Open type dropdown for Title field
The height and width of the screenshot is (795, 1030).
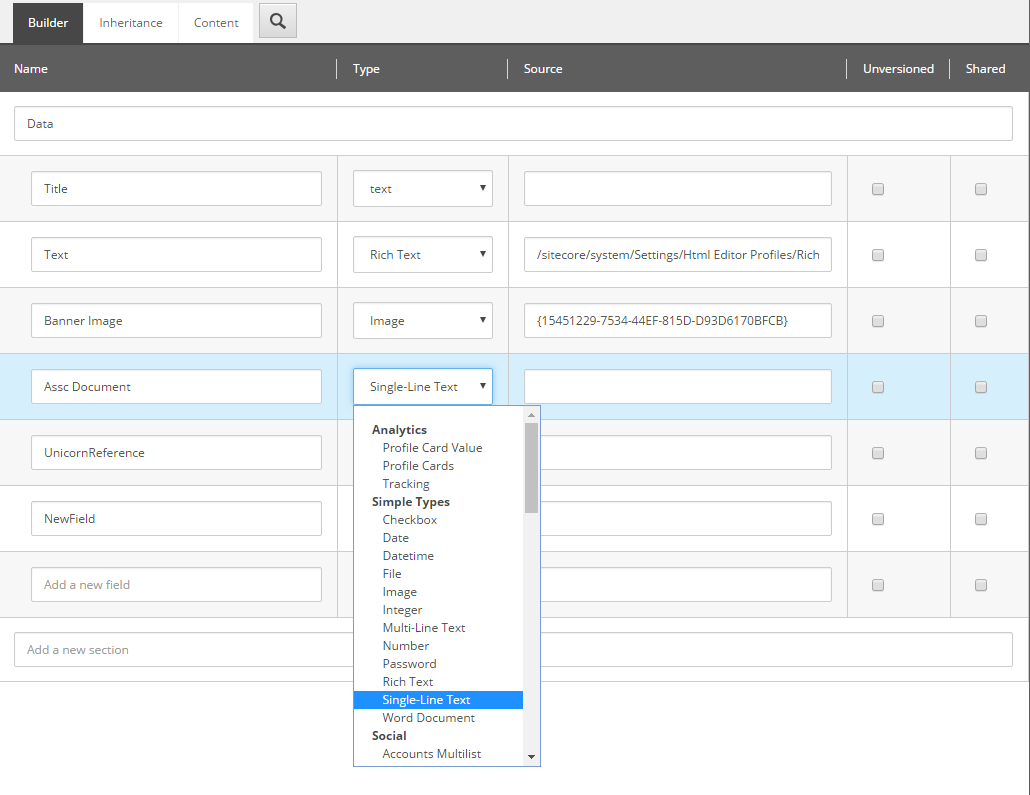click(x=422, y=189)
